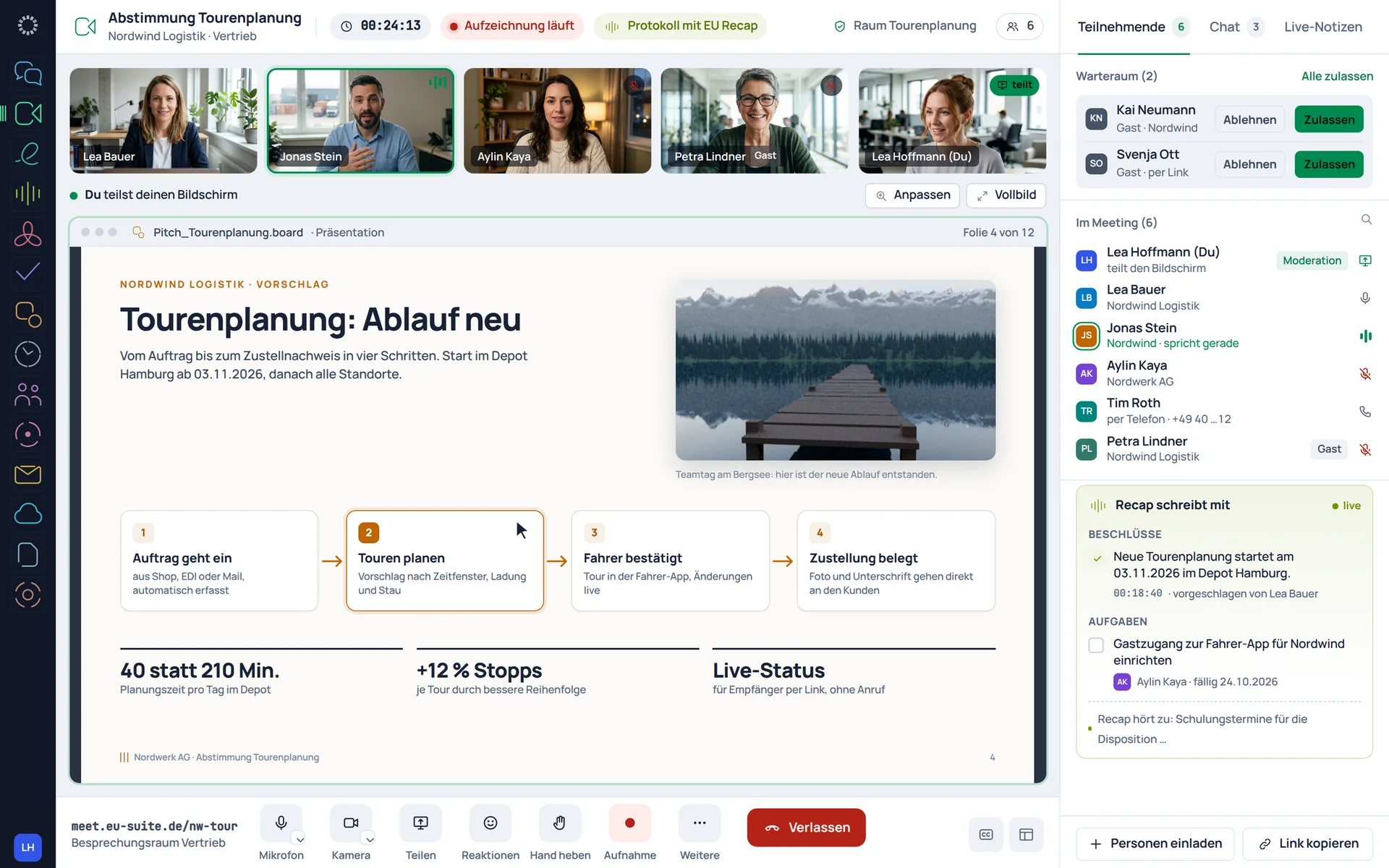Leave the meeting with Verlassen

coord(806,827)
